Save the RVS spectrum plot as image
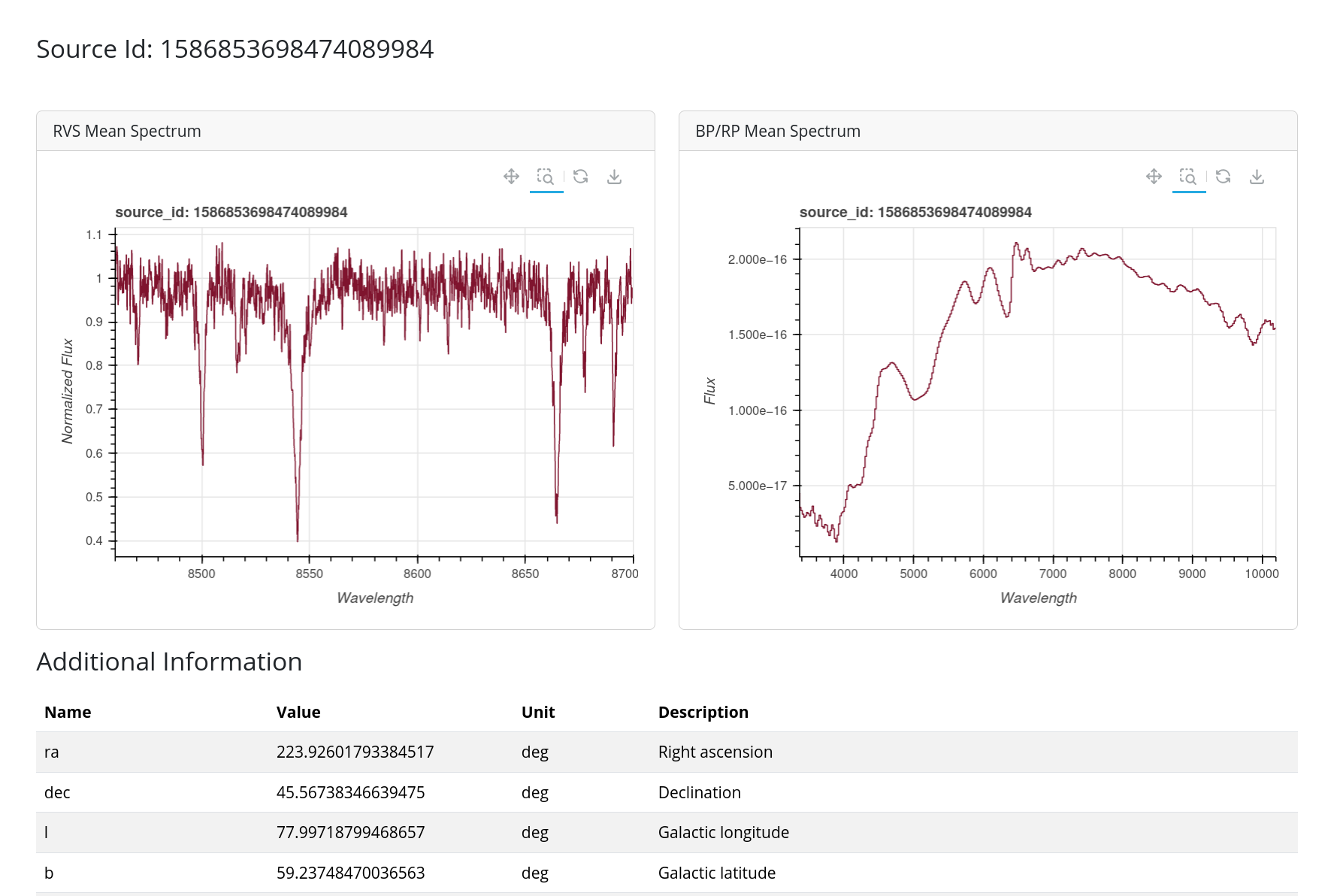 tap(614, 177)
